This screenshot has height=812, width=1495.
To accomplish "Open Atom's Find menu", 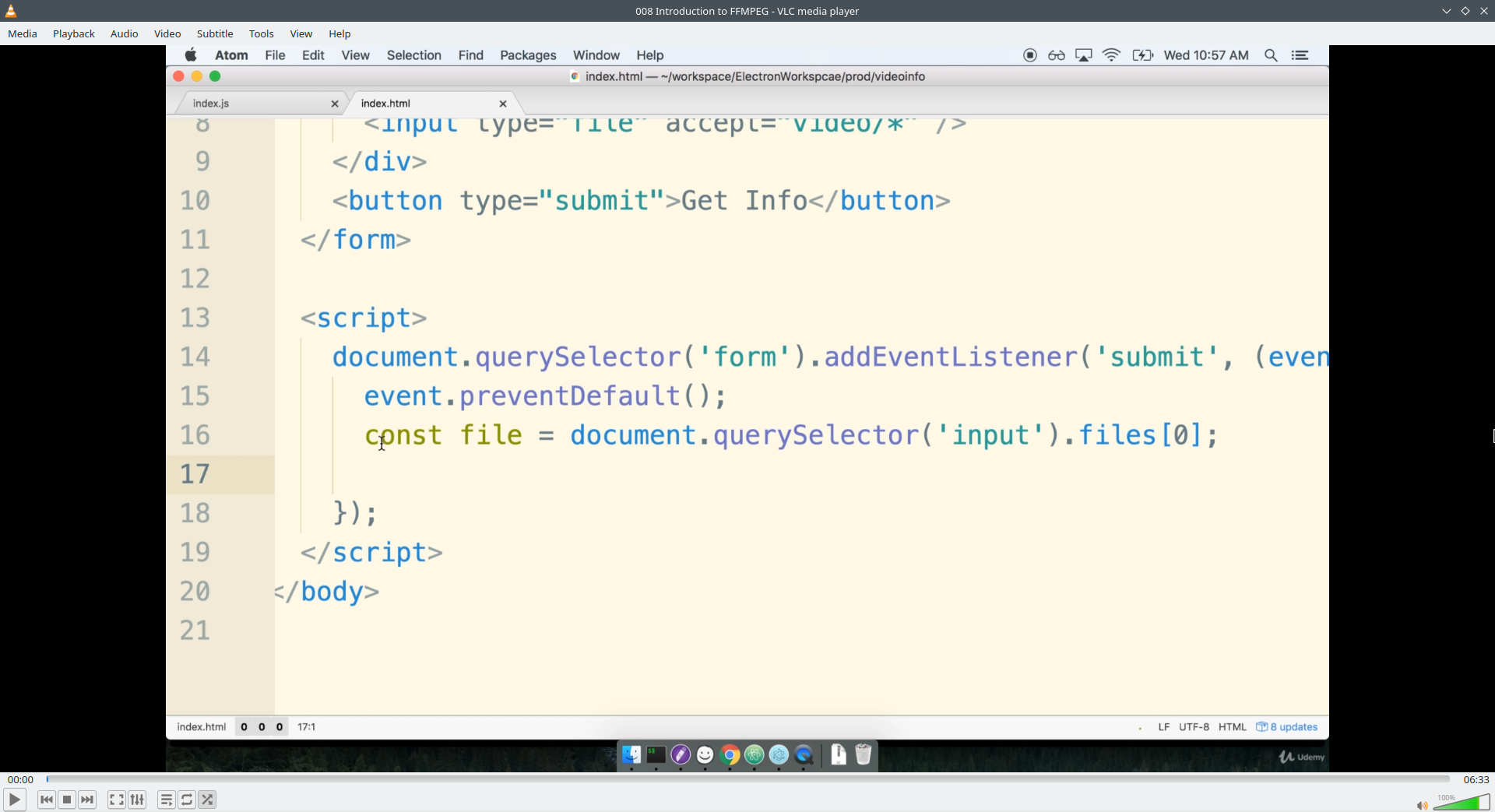I will (471, 55).
